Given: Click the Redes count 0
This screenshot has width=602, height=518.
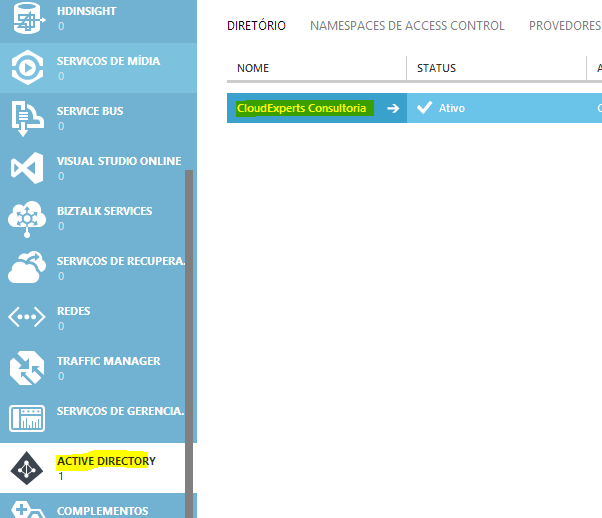Looking at the screenshot, I should [x=61, y=326].
